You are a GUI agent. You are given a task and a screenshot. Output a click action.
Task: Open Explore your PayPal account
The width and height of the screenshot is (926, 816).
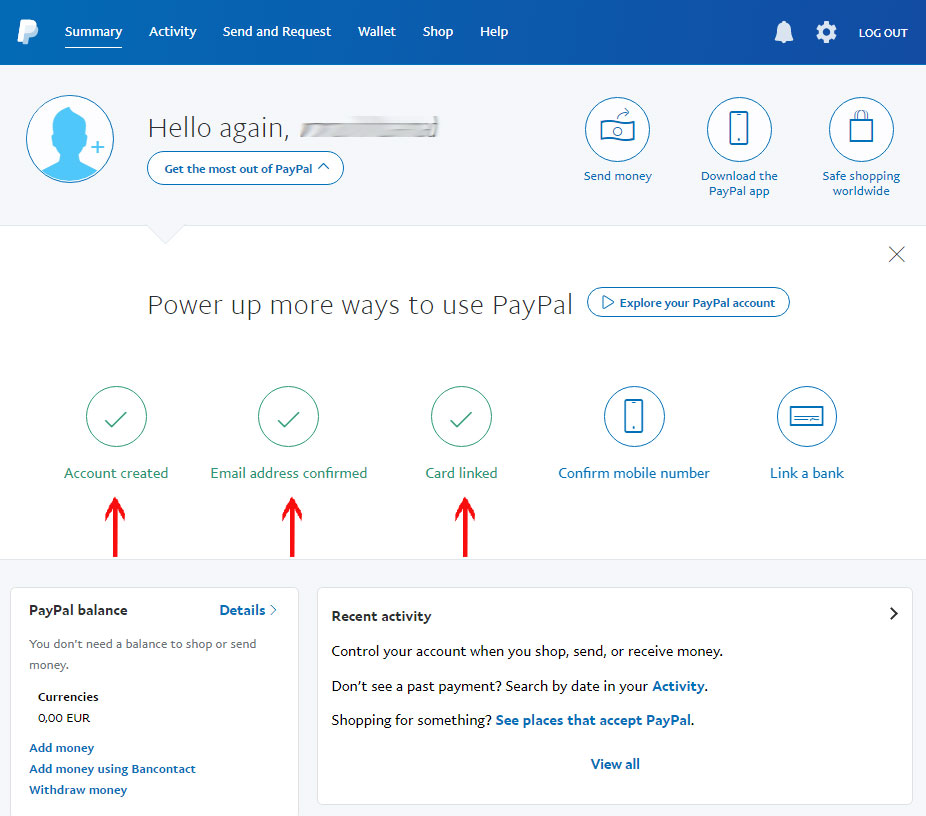[x=687, y=302]
